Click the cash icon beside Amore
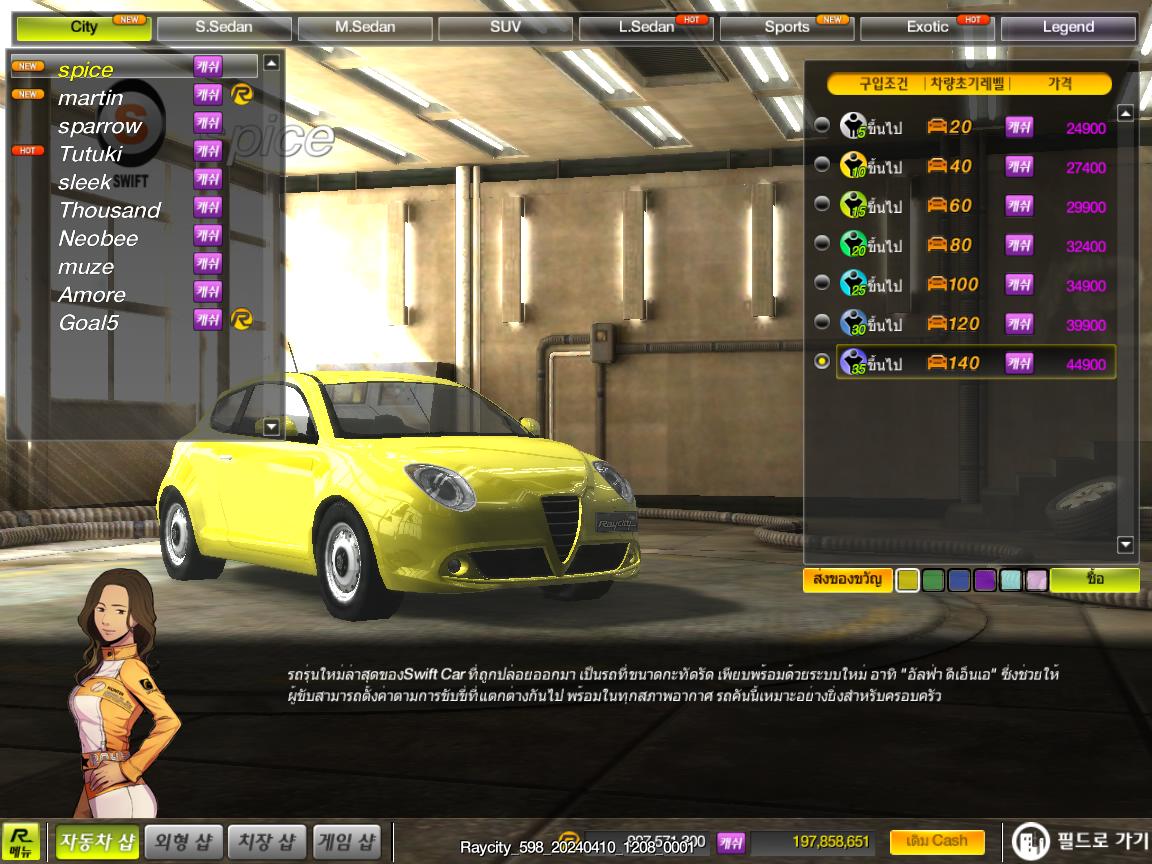 pyautogui.click(x=208, y=292)
